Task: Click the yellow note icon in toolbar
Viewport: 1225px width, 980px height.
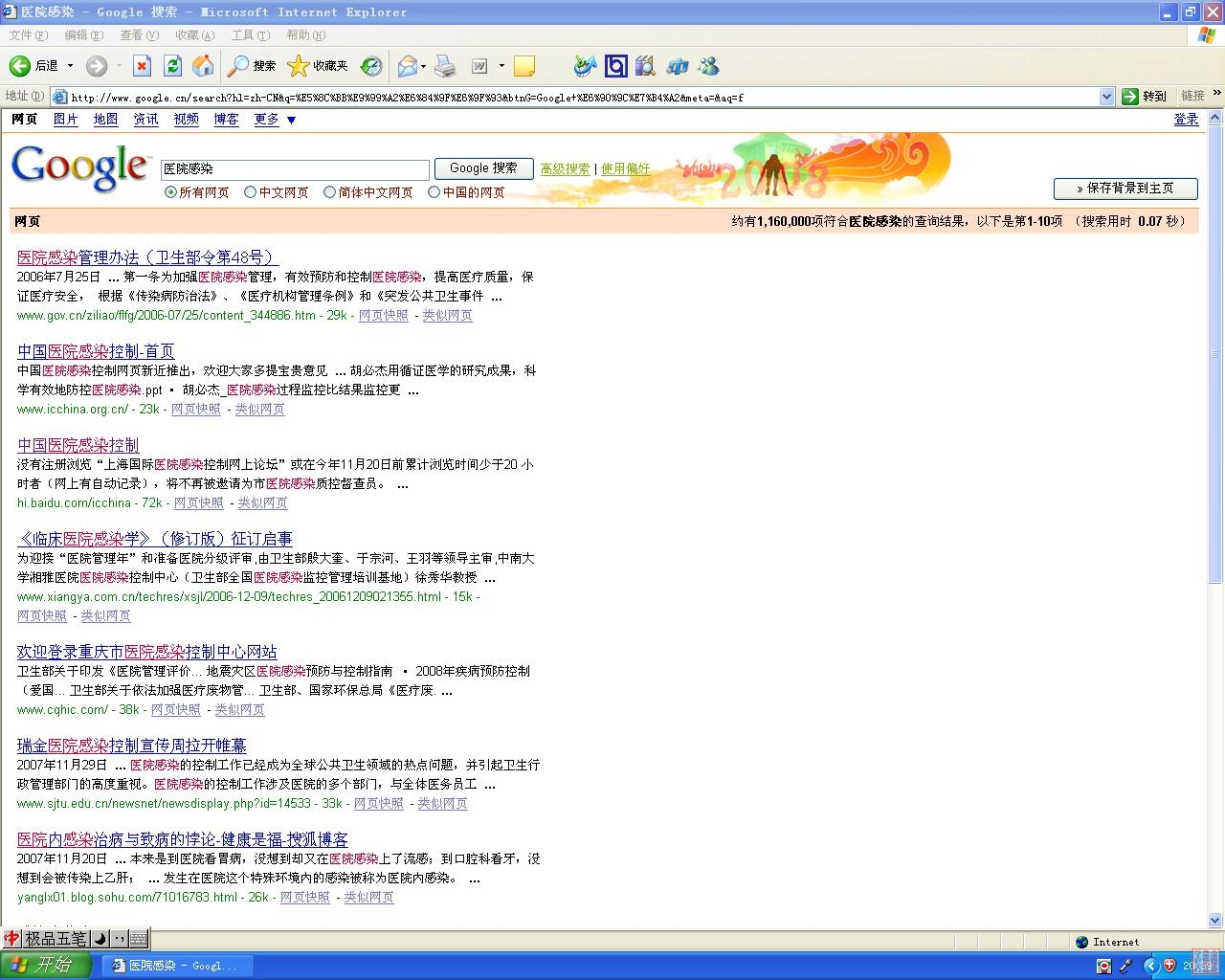Action: (523, 66)
